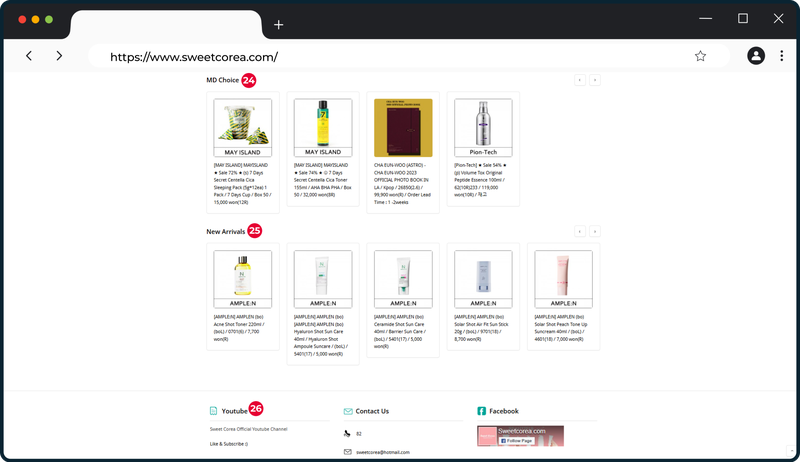The image size is (800, 462).
Task: Go forward using the browser forward arrow
Action: coord(59,56)
